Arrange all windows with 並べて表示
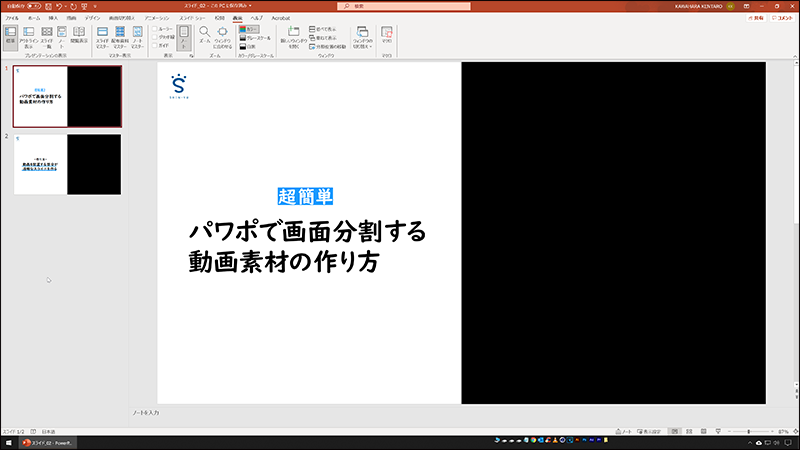The image size is (800, 450). point(322,29)
